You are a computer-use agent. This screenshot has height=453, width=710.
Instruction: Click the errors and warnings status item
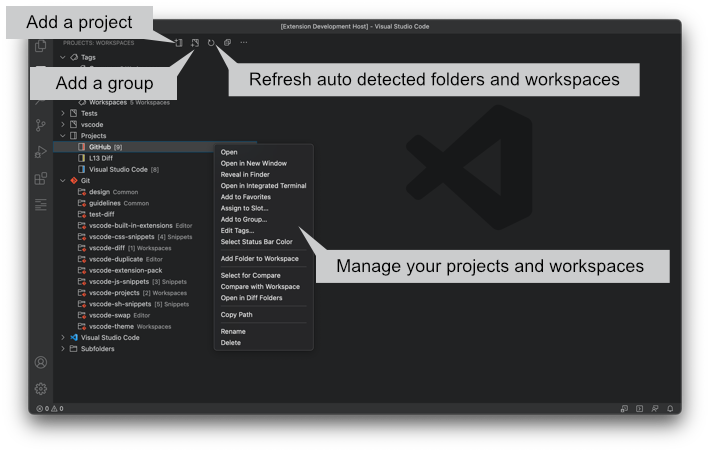coord(50,409)
